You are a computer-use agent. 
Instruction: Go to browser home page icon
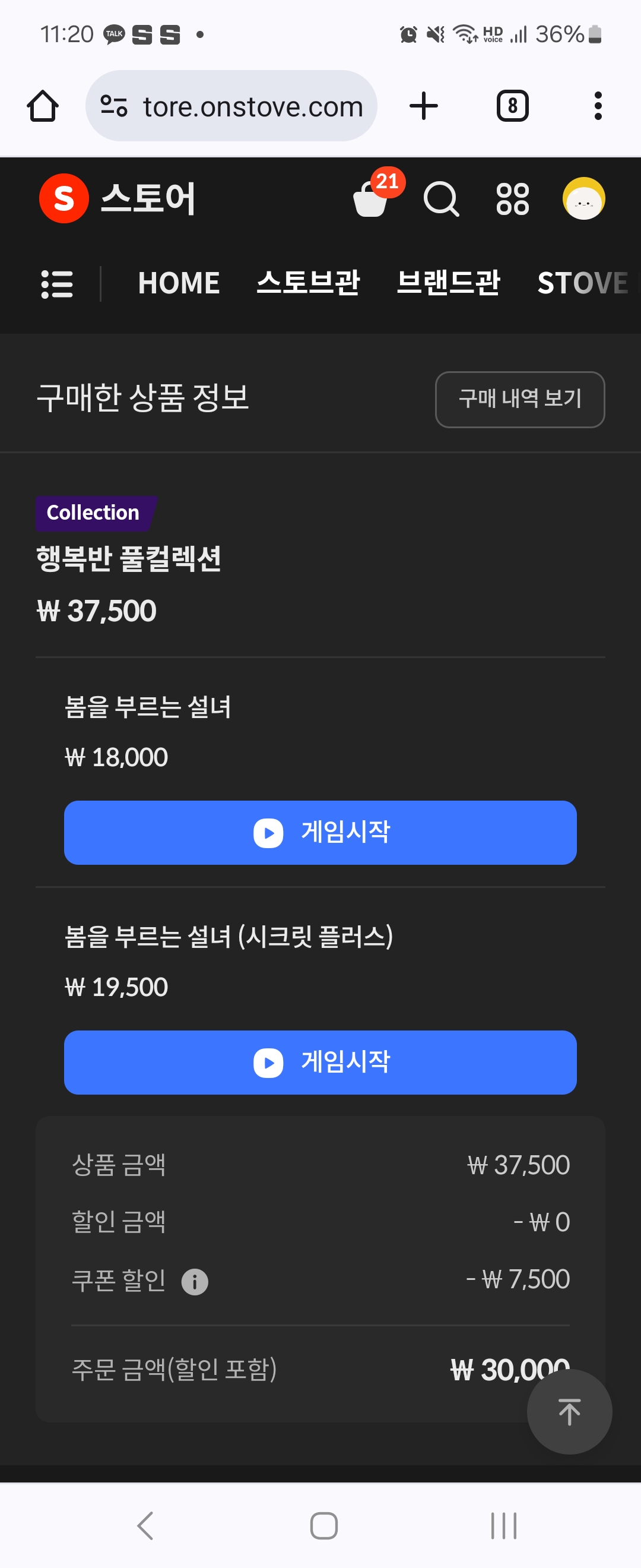point(43,106)
